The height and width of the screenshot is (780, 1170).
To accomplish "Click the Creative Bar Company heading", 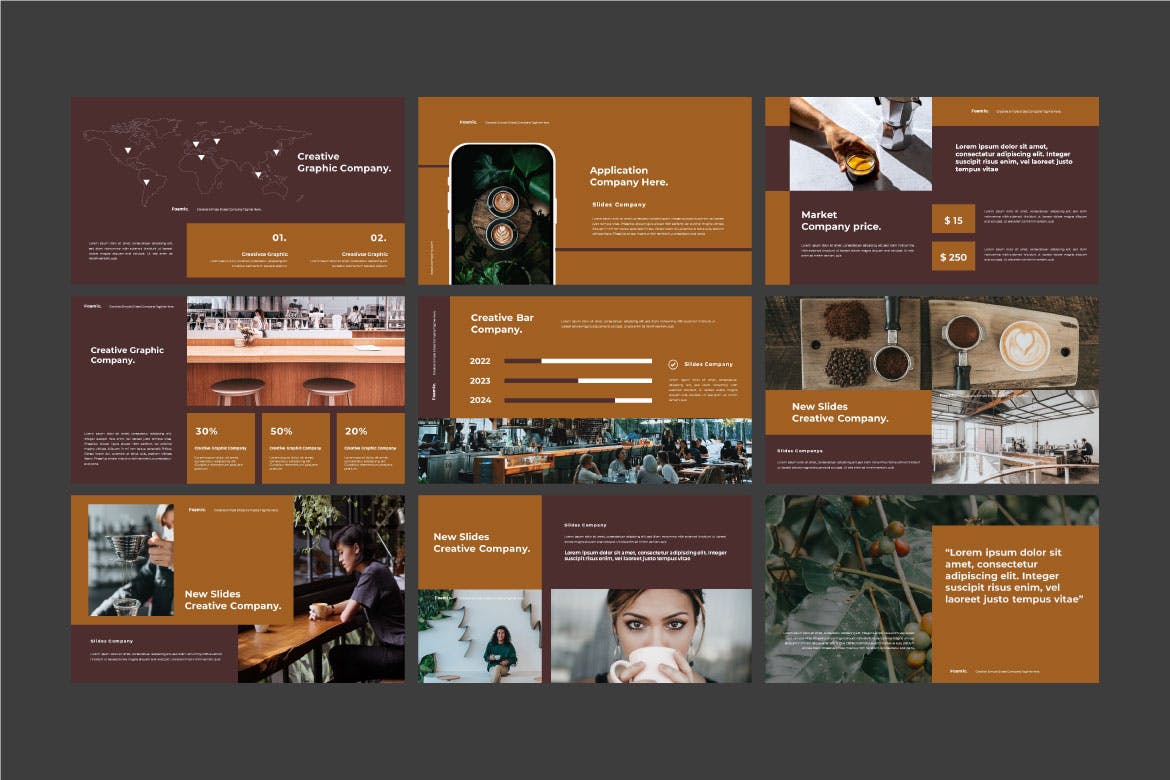I will (502, 324).
